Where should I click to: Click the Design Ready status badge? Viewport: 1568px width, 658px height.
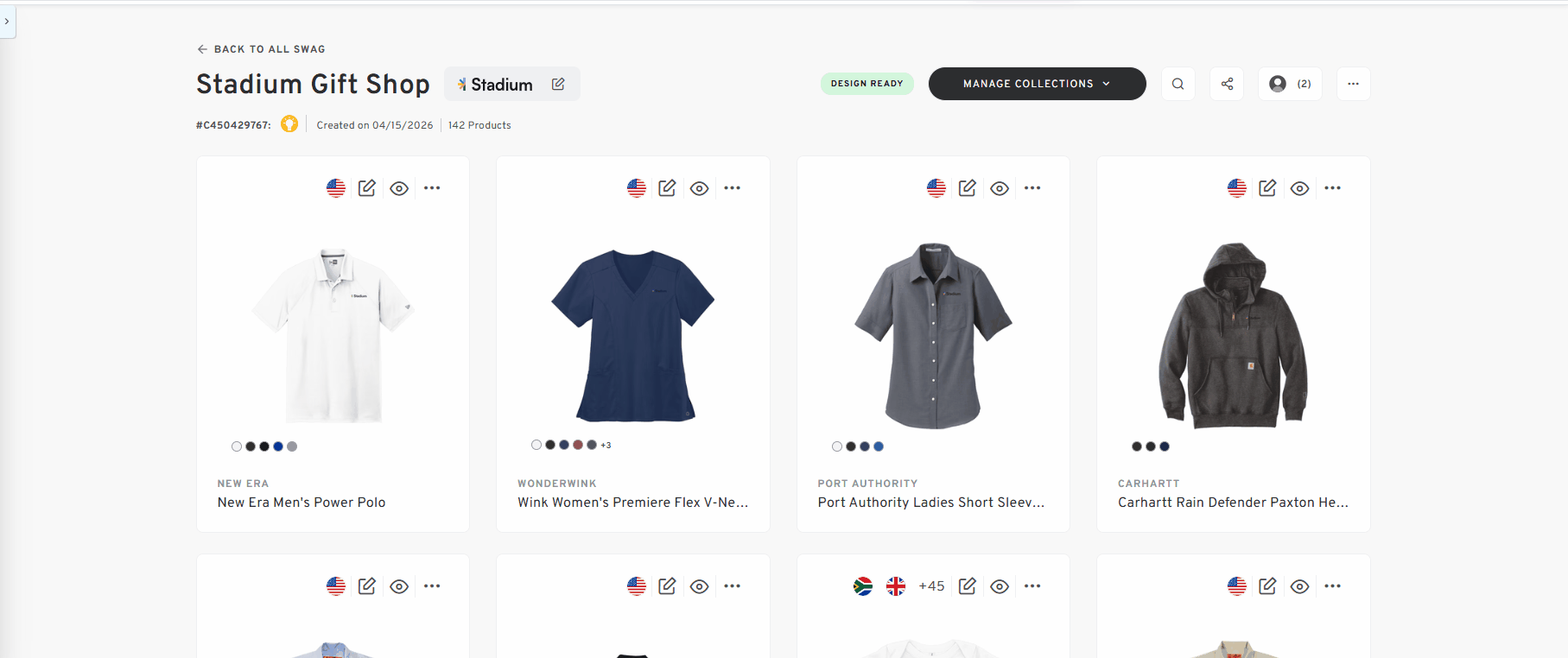867,84
